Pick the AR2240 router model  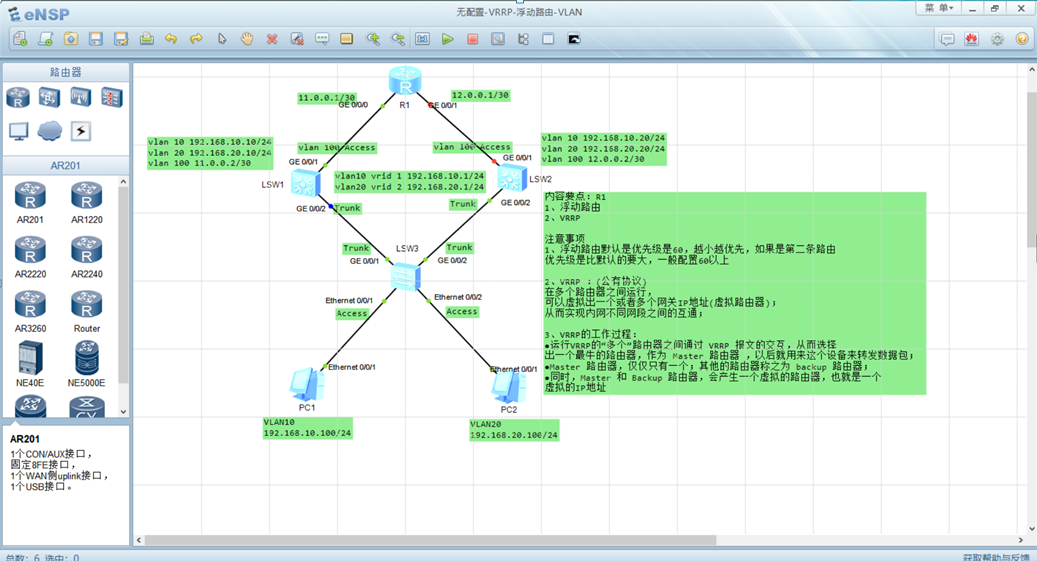click(87, 257)
